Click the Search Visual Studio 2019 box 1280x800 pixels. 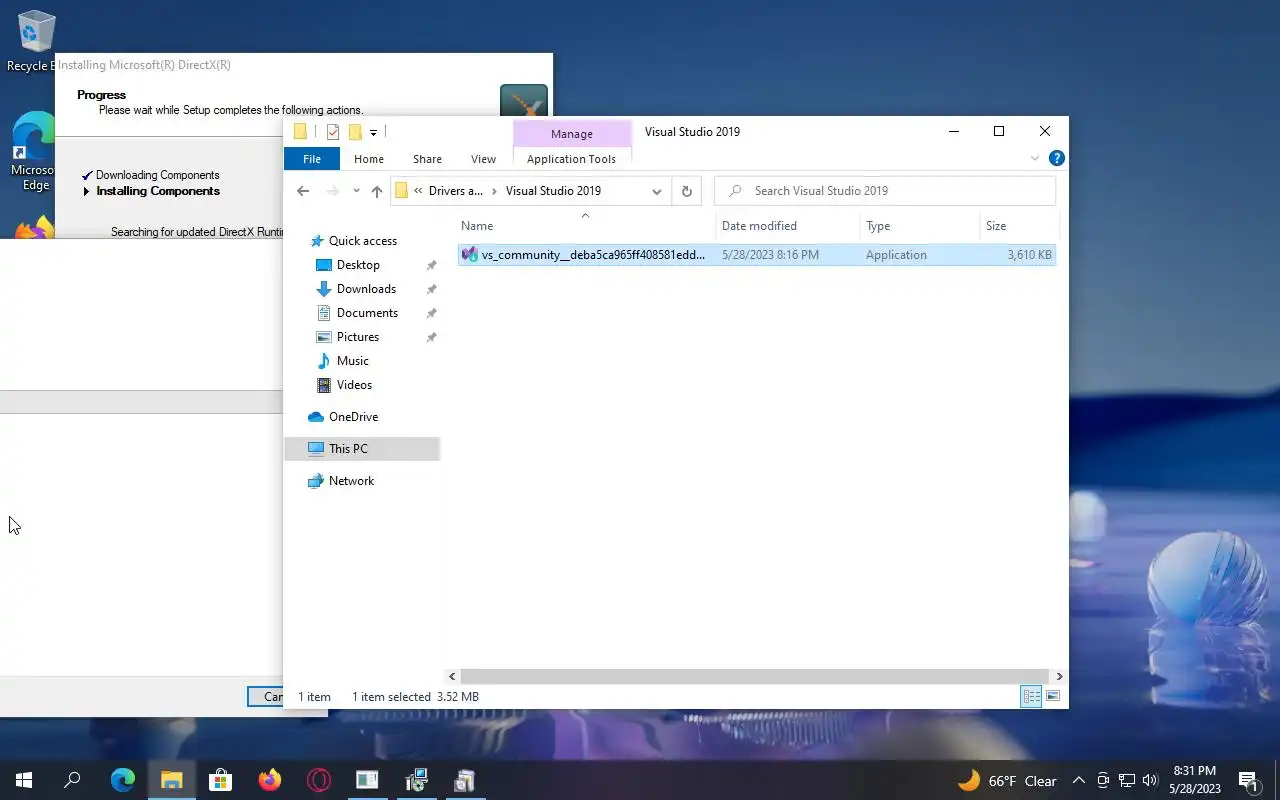885,191
